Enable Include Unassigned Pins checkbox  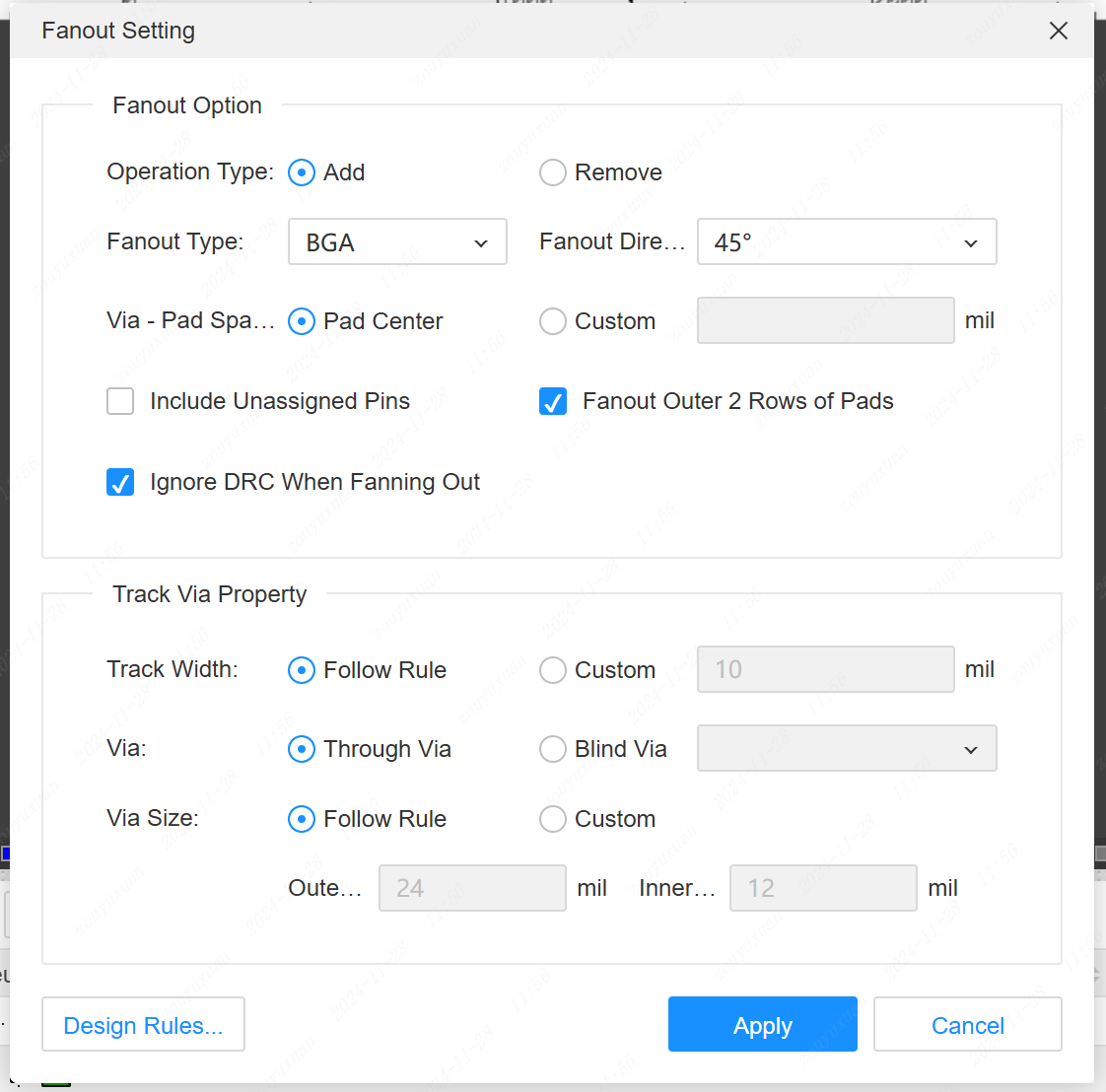[x=120, y=401]
